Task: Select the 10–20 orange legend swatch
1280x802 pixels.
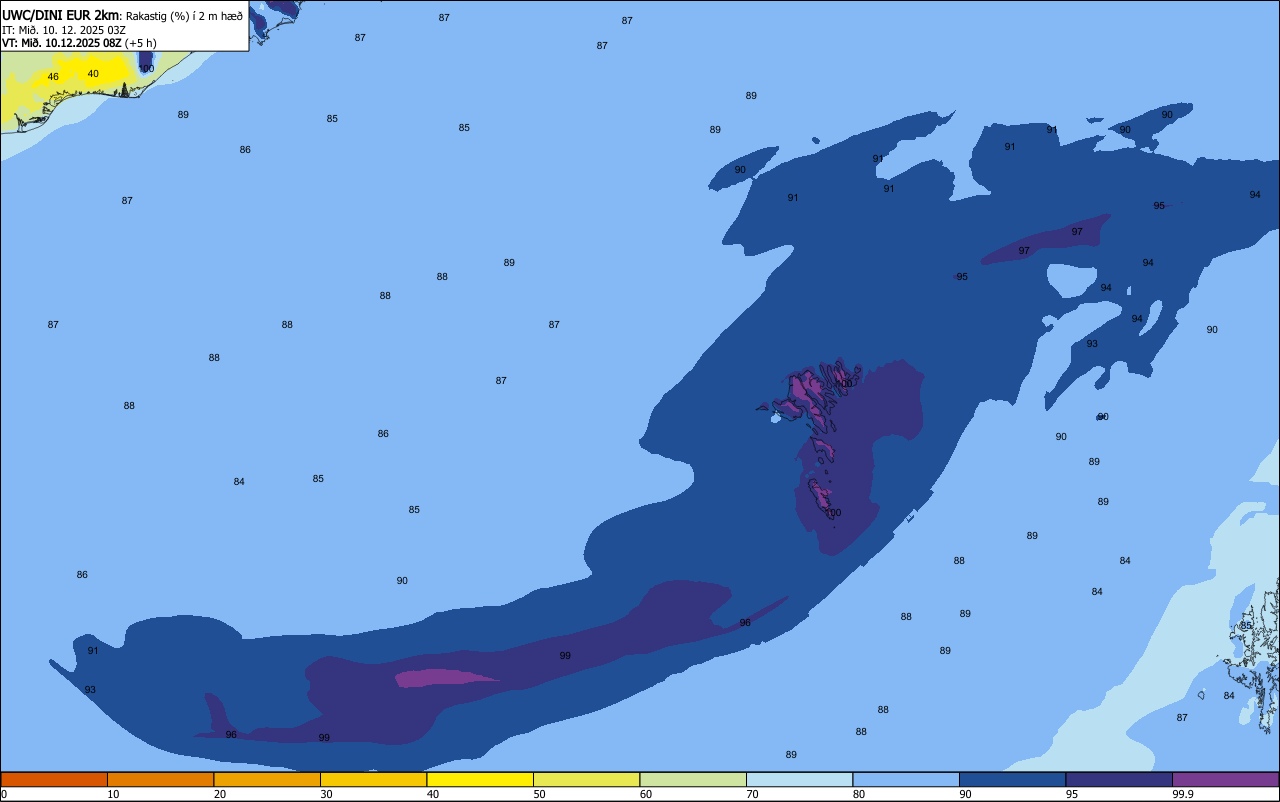Action: pos(160,779)
